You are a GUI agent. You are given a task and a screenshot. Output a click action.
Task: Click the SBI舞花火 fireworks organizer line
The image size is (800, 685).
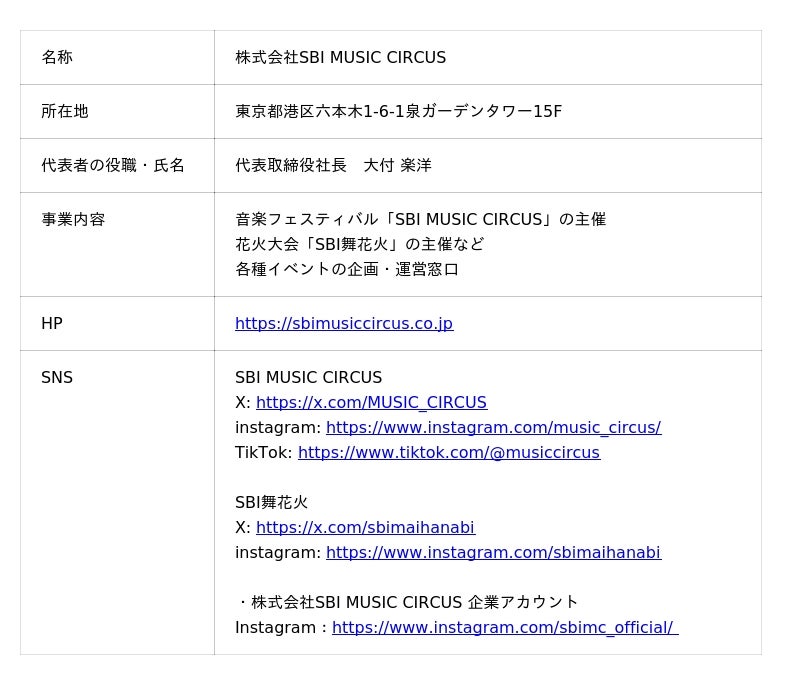[359, 245]
